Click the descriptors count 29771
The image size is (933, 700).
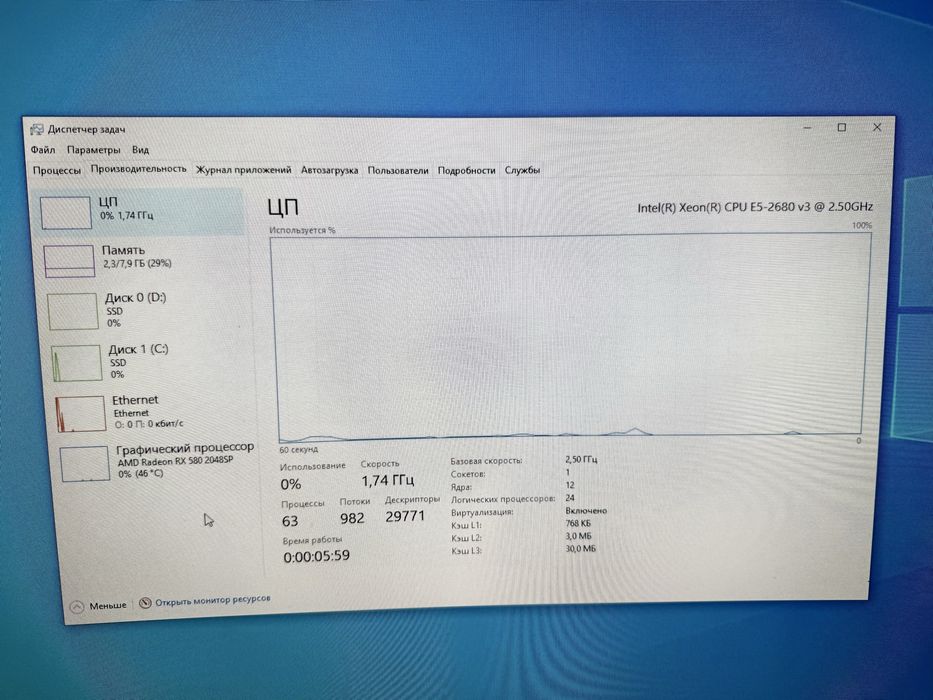(405, 516)
